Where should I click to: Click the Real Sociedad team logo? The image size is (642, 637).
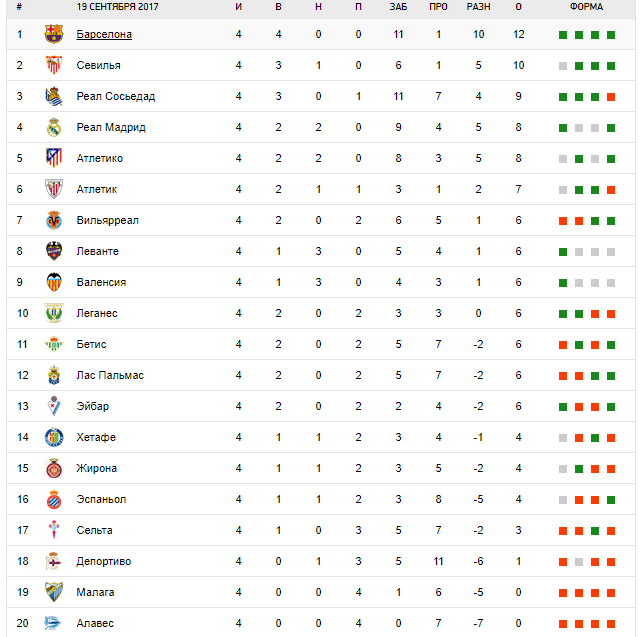pos(54,97)
